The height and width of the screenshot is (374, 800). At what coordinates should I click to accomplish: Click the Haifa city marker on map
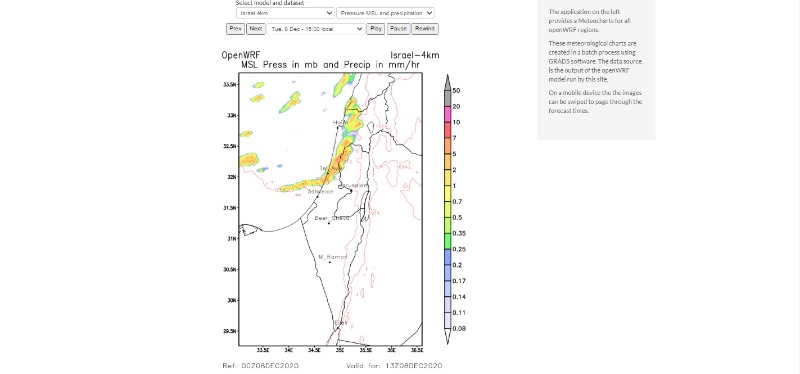[x=338, y=126]
